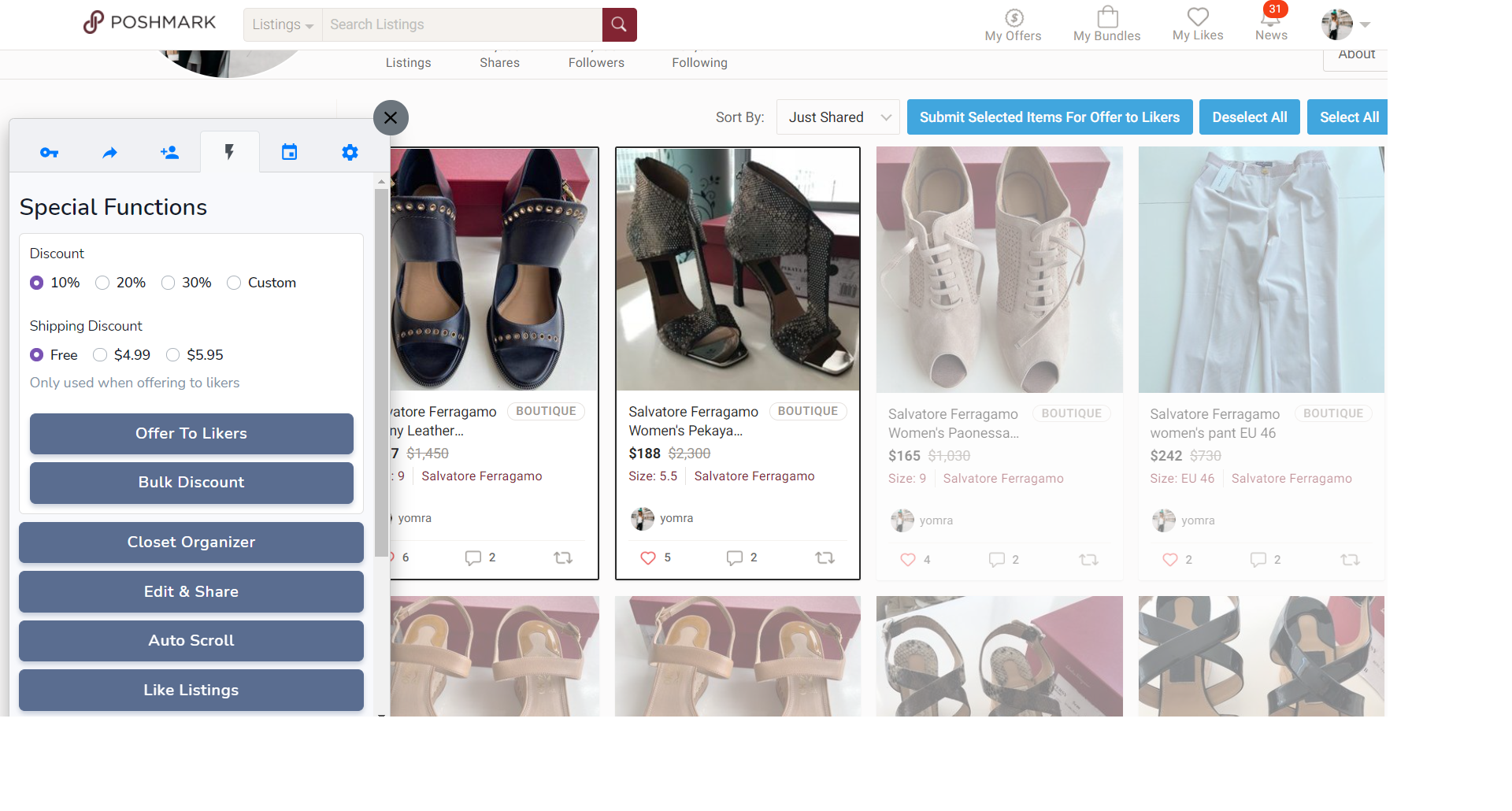Like the Women's Pekaya listing heart
1512x811 pixels.
pos(648,558)
